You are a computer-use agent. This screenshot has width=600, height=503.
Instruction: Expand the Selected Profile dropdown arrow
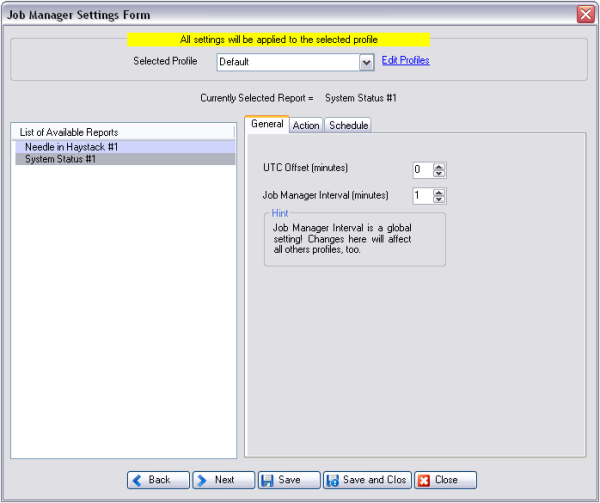click(366, 62)
